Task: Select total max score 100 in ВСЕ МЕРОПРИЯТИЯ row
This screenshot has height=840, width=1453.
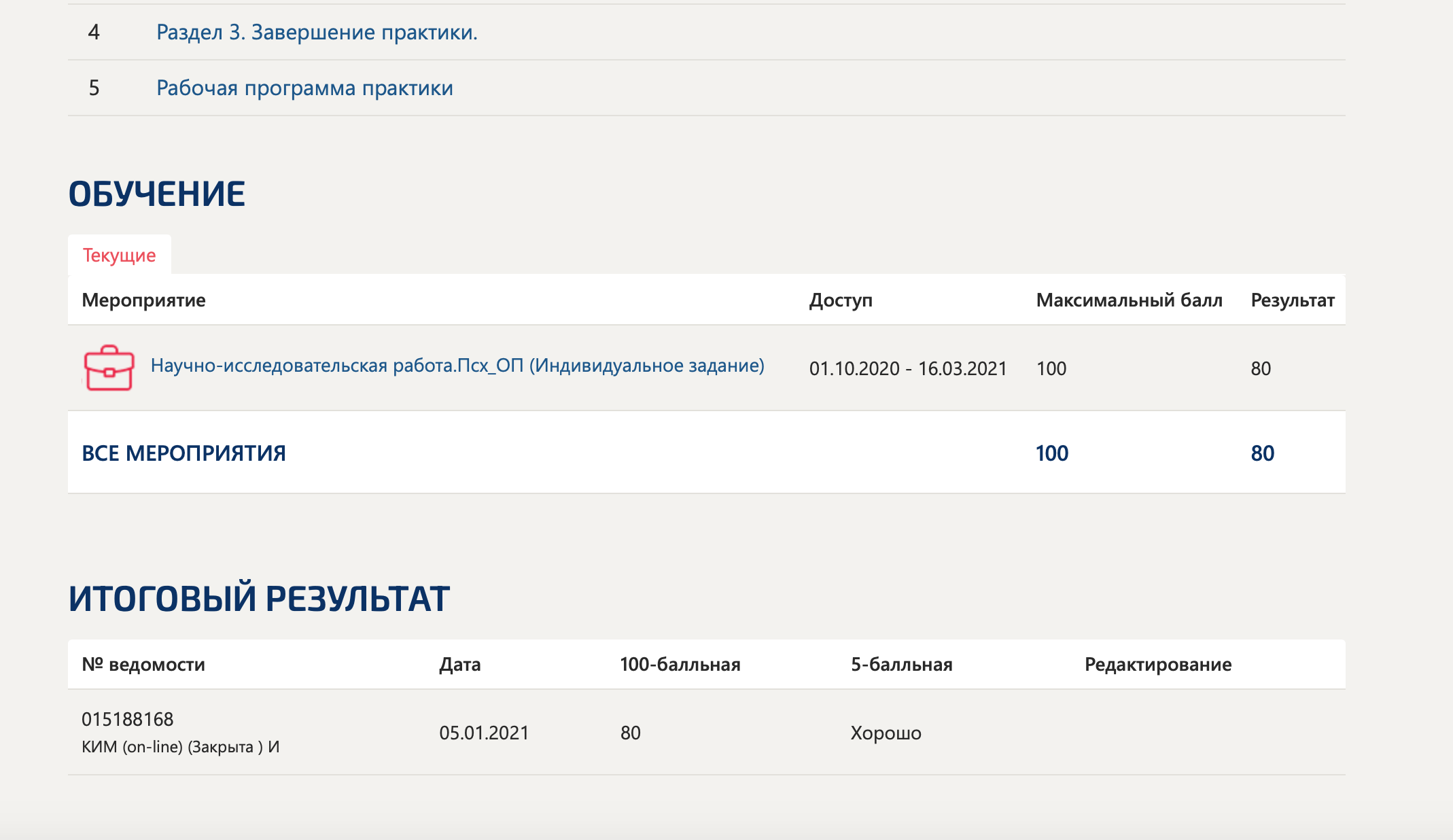Action: point(1052,453)
